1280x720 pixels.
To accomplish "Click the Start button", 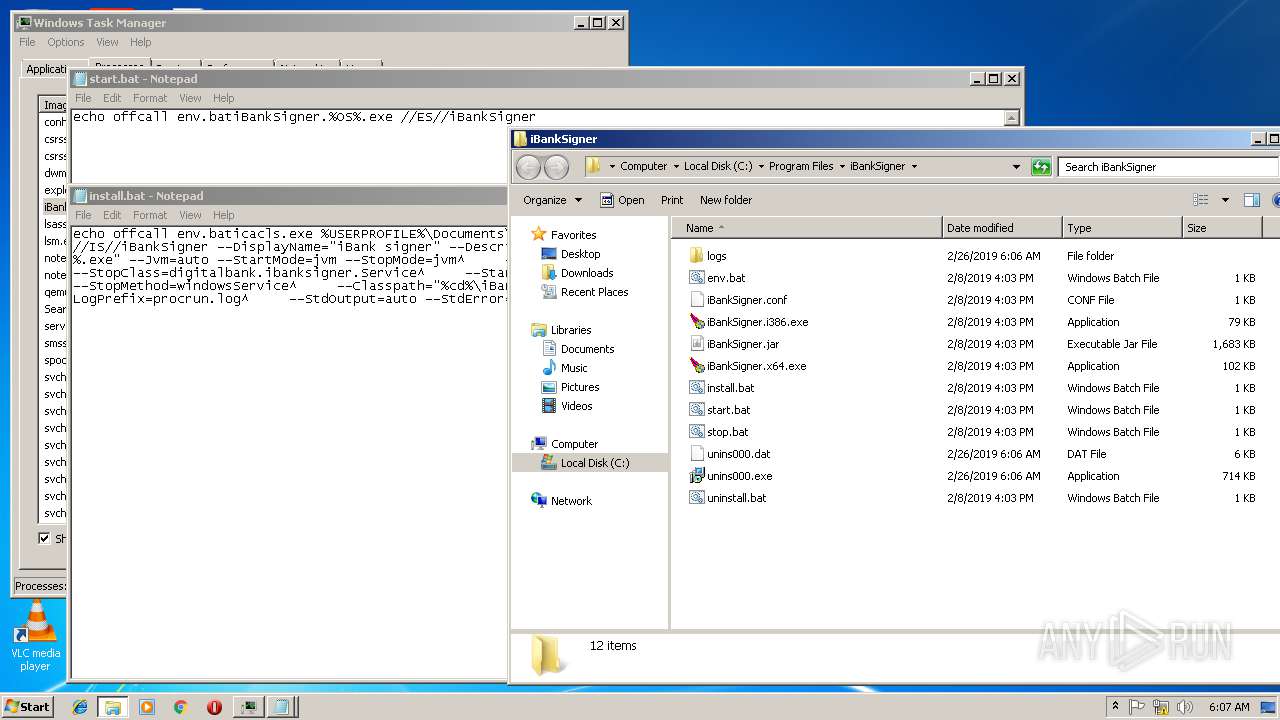I will click(27, 707).
